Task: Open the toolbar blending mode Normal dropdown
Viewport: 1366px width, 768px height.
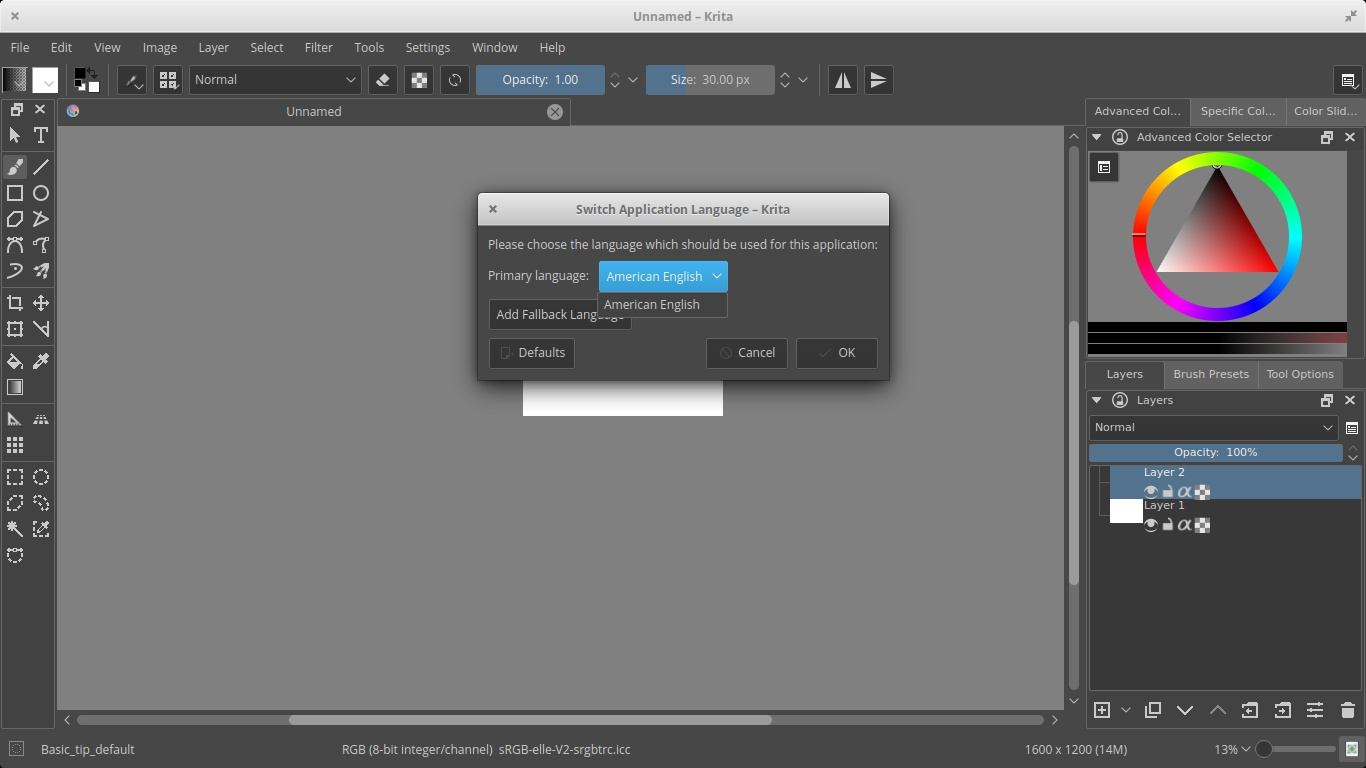Action: [x=275, y=80]
